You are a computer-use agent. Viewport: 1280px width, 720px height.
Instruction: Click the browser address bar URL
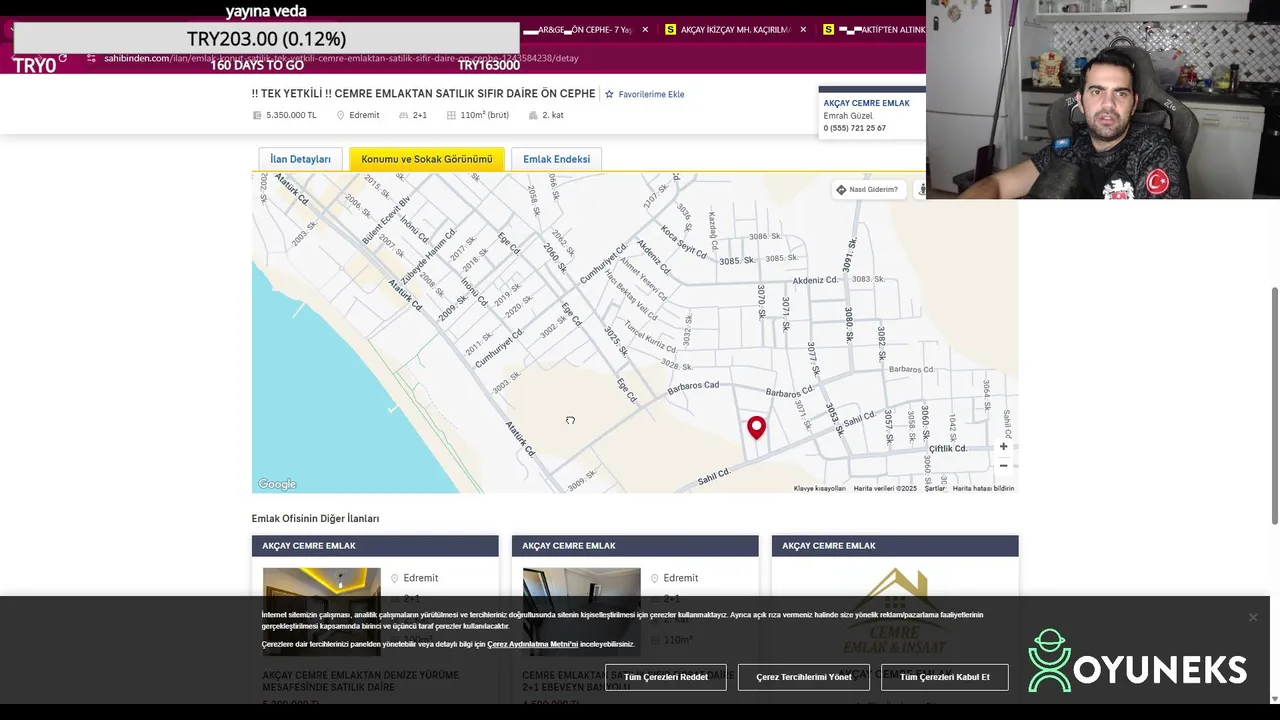pos(341,58)
